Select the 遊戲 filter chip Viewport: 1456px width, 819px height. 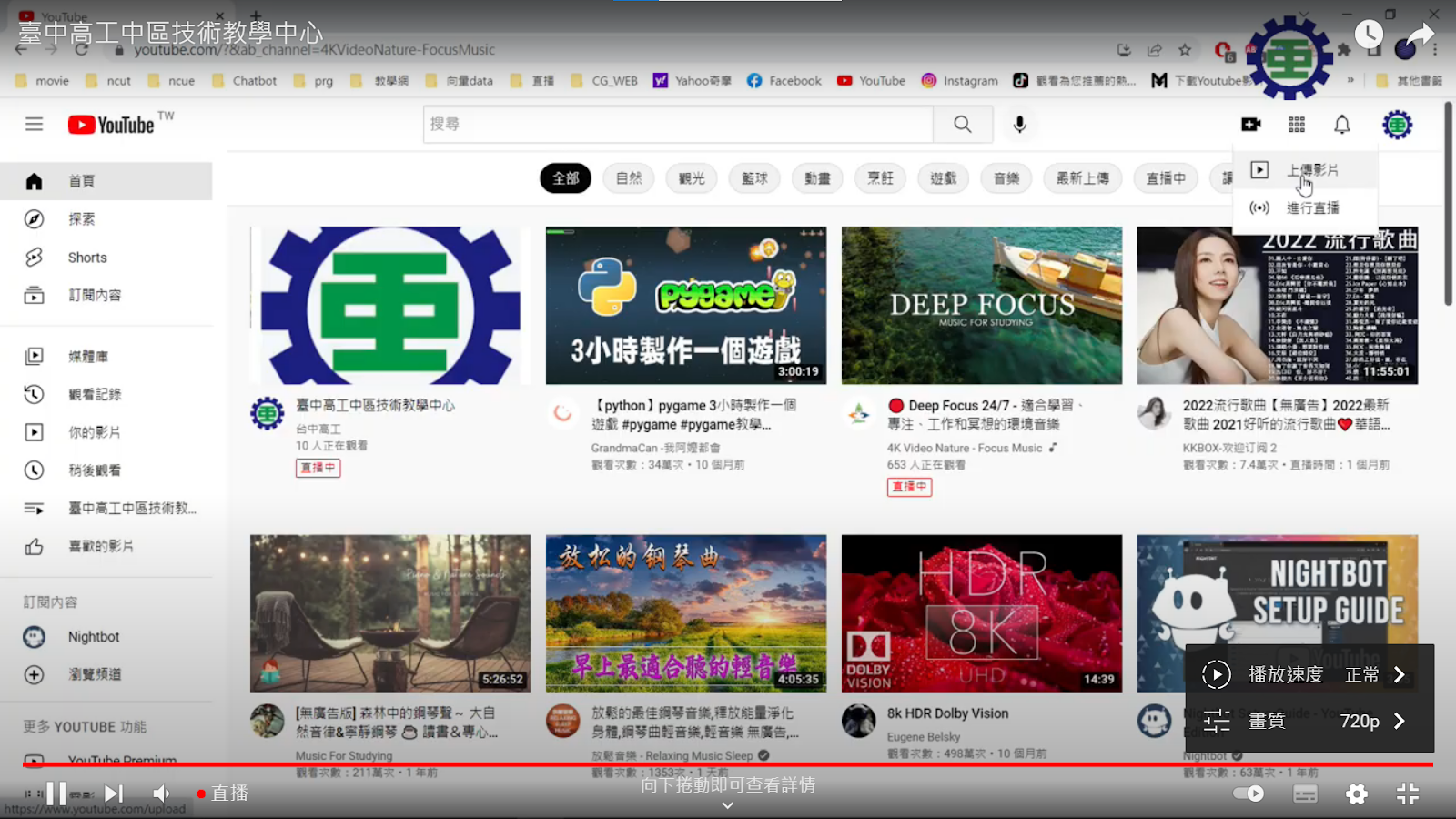click(x=943, y=178)
